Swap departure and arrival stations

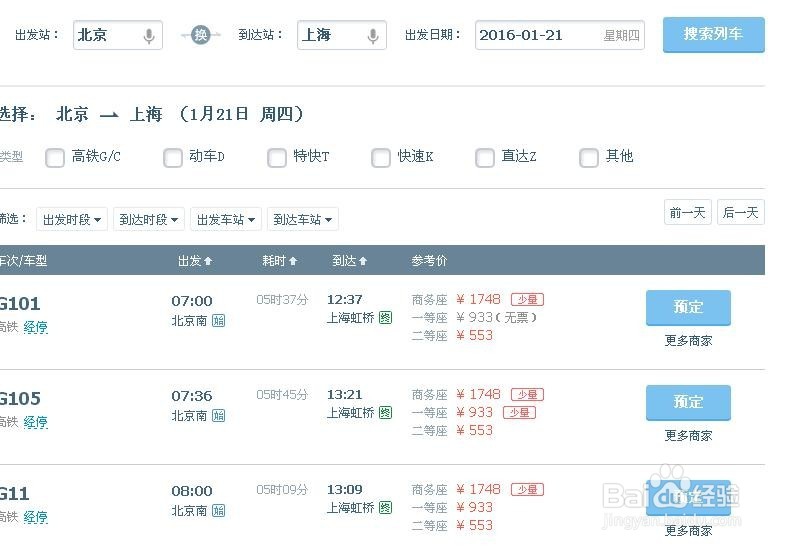(201, 35)
